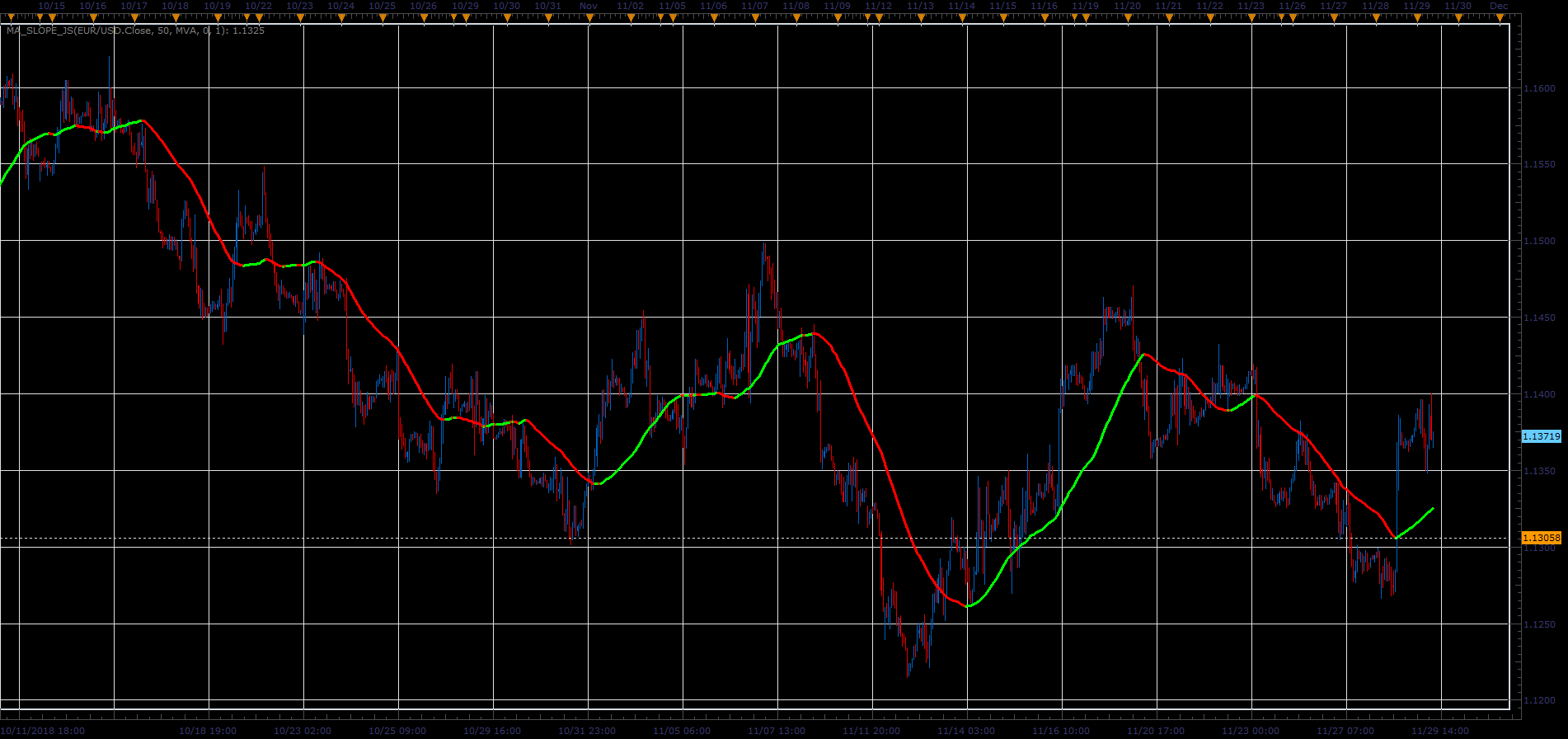
Task: Click the 11/07 13:00 bottom time label
Action: pos(777,731)
